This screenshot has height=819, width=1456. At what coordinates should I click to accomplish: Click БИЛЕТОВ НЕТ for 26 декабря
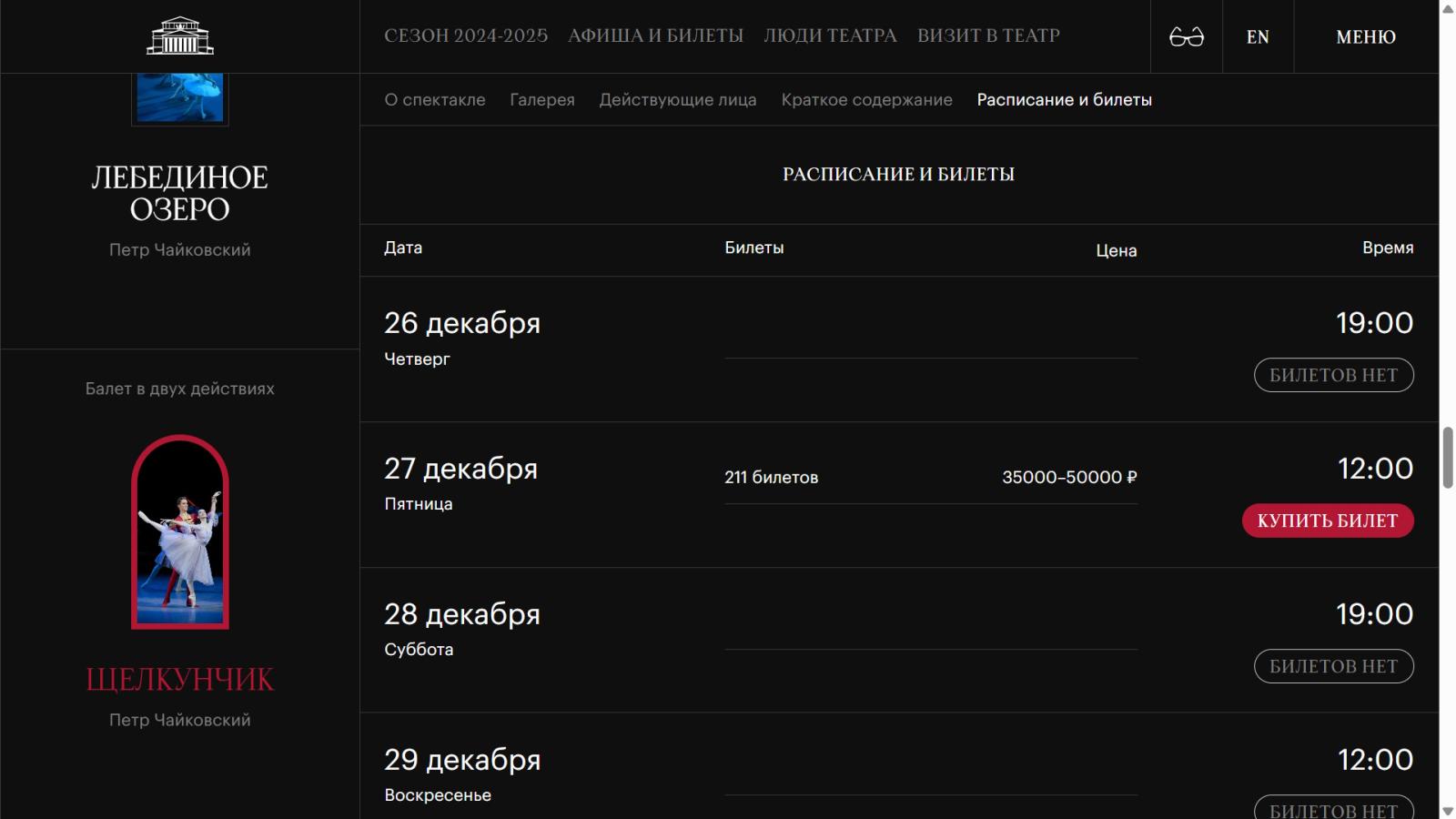tap(1333, 375)
